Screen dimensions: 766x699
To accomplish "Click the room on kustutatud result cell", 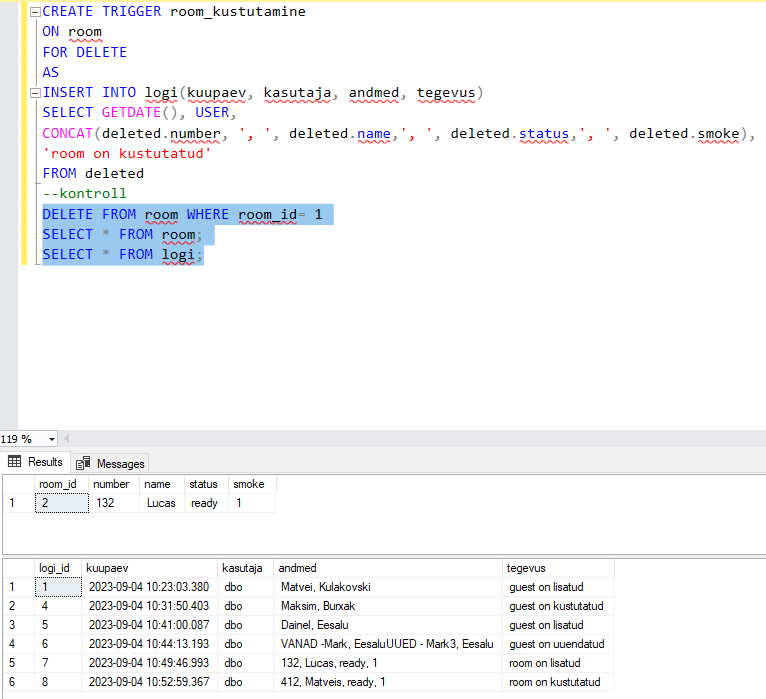I will pos(558,682).
